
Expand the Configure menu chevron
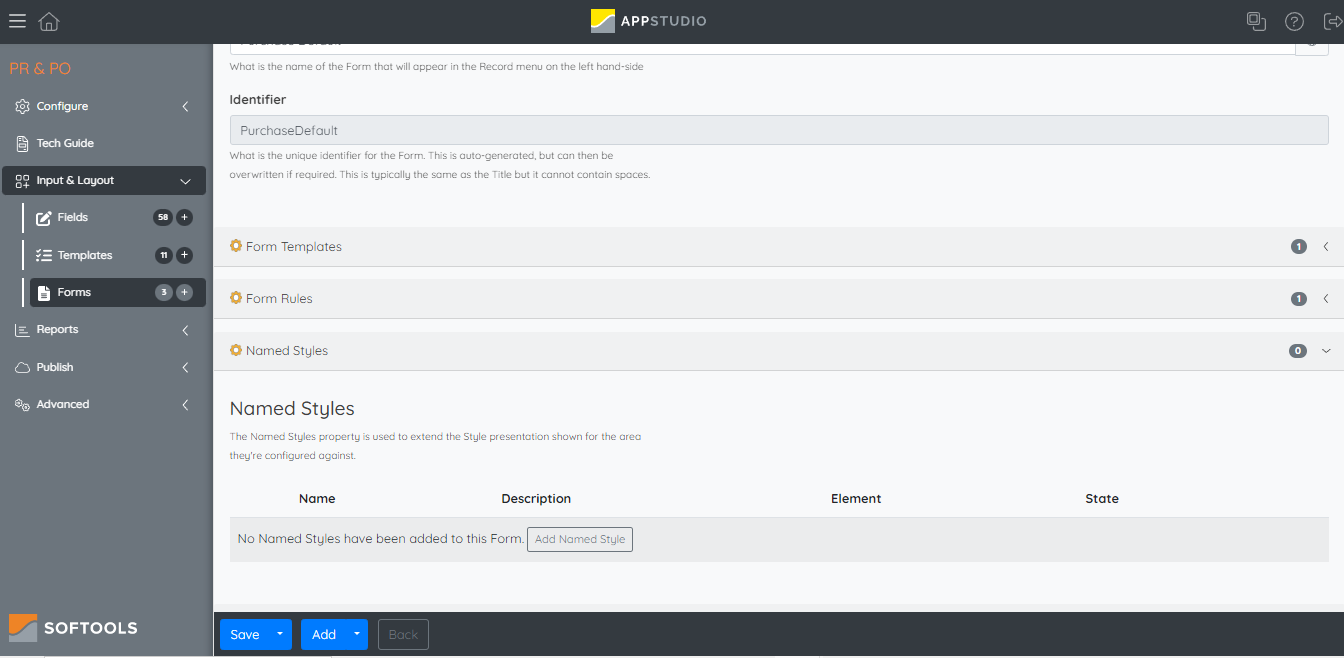click(x=185, y=106)
